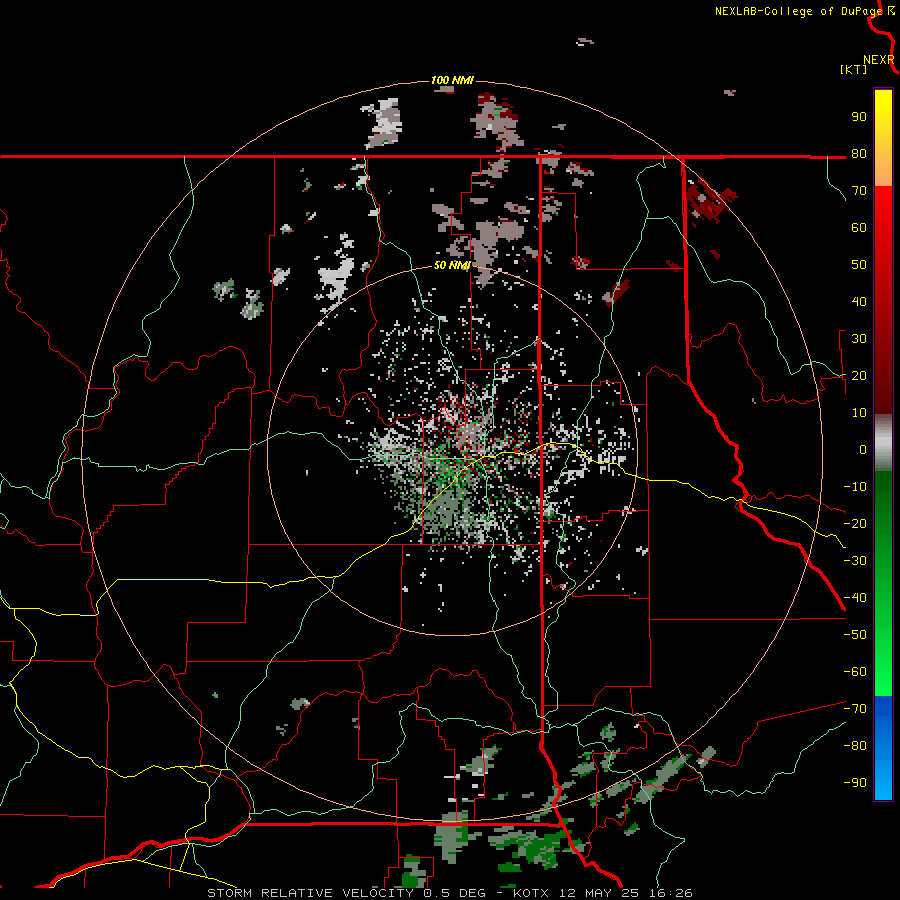The image size is (900, 900).
Task: Click the 90 value on velocity scale
Action: 859,117
